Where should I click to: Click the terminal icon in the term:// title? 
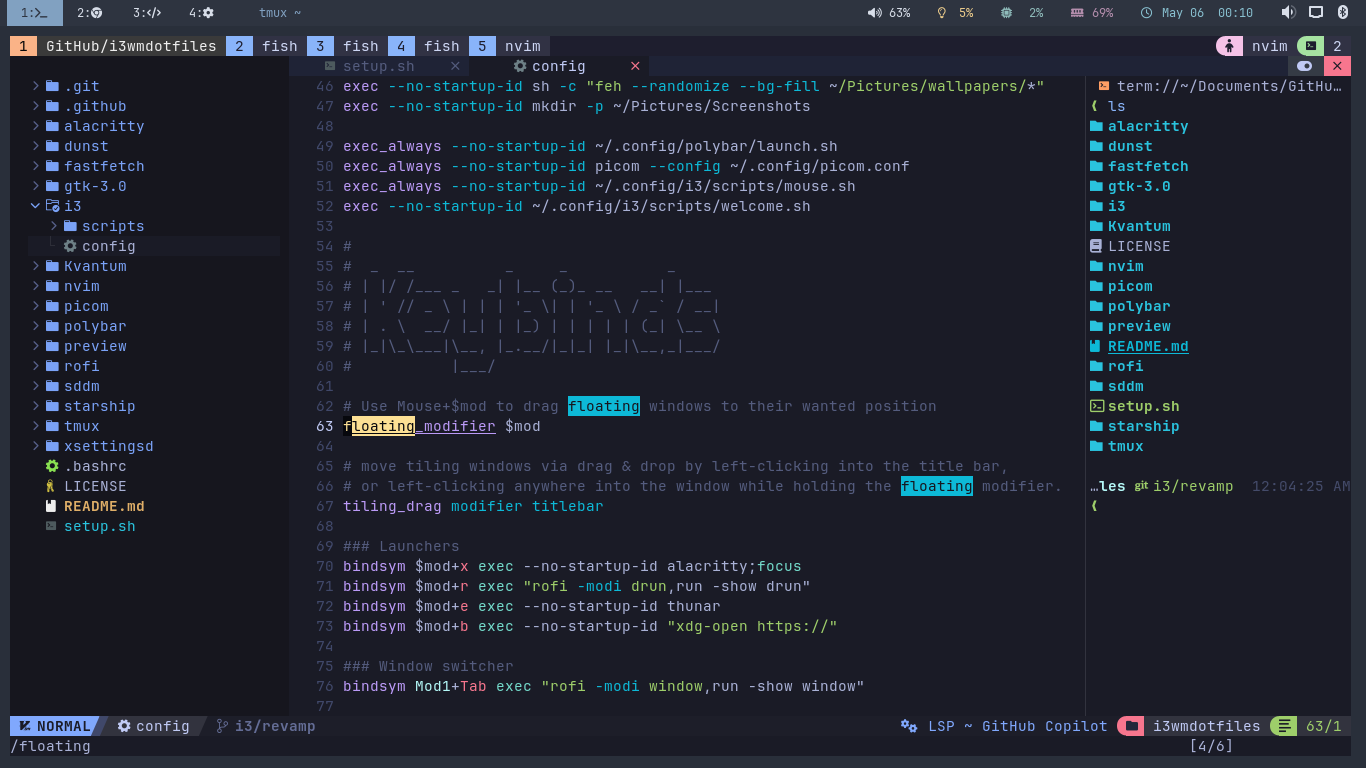[1103, 86]
